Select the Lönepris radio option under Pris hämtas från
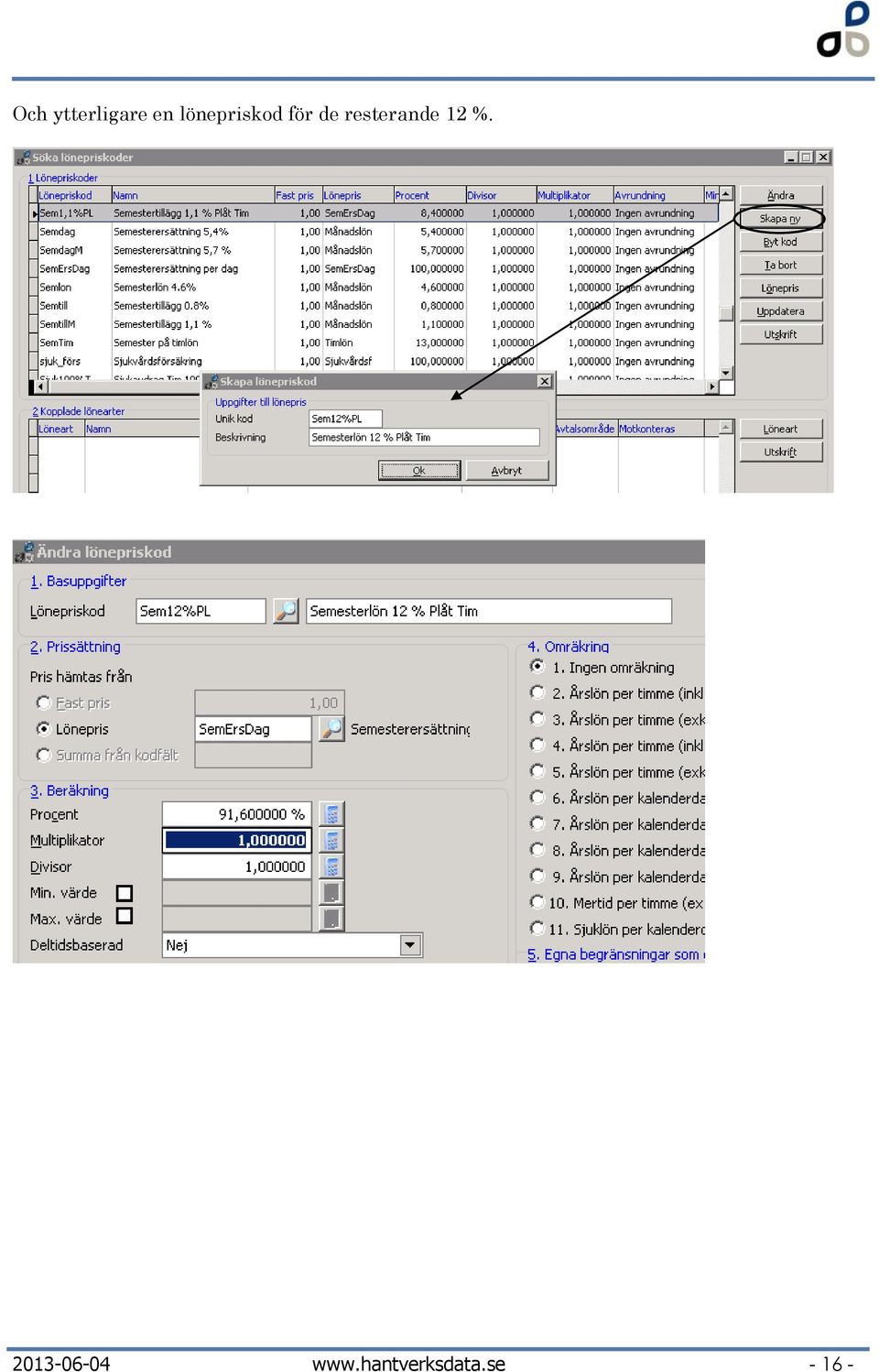The height and width of the screenshot is (1372, 879). click(x=43, y=728)
